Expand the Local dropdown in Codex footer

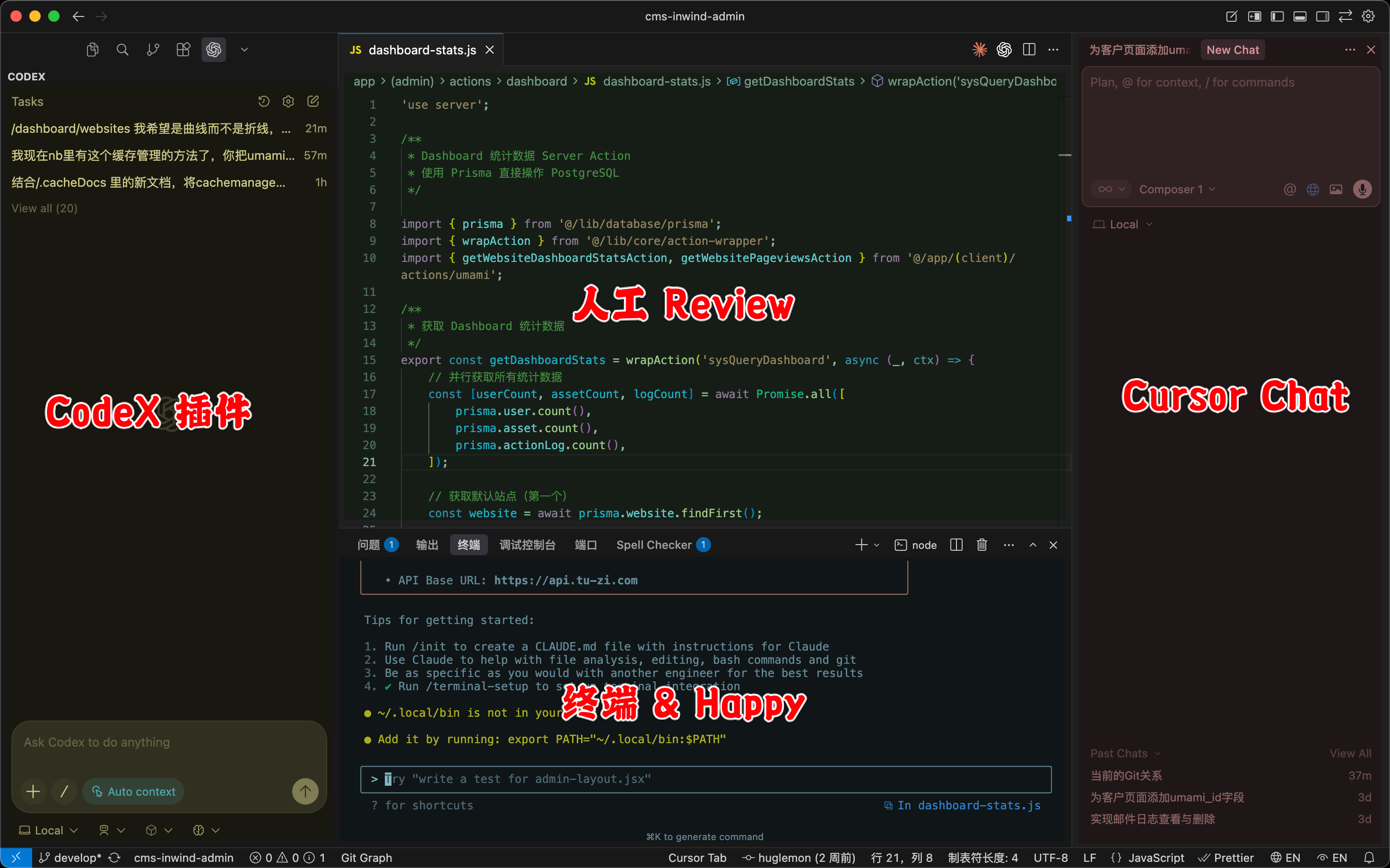(49, 830)
